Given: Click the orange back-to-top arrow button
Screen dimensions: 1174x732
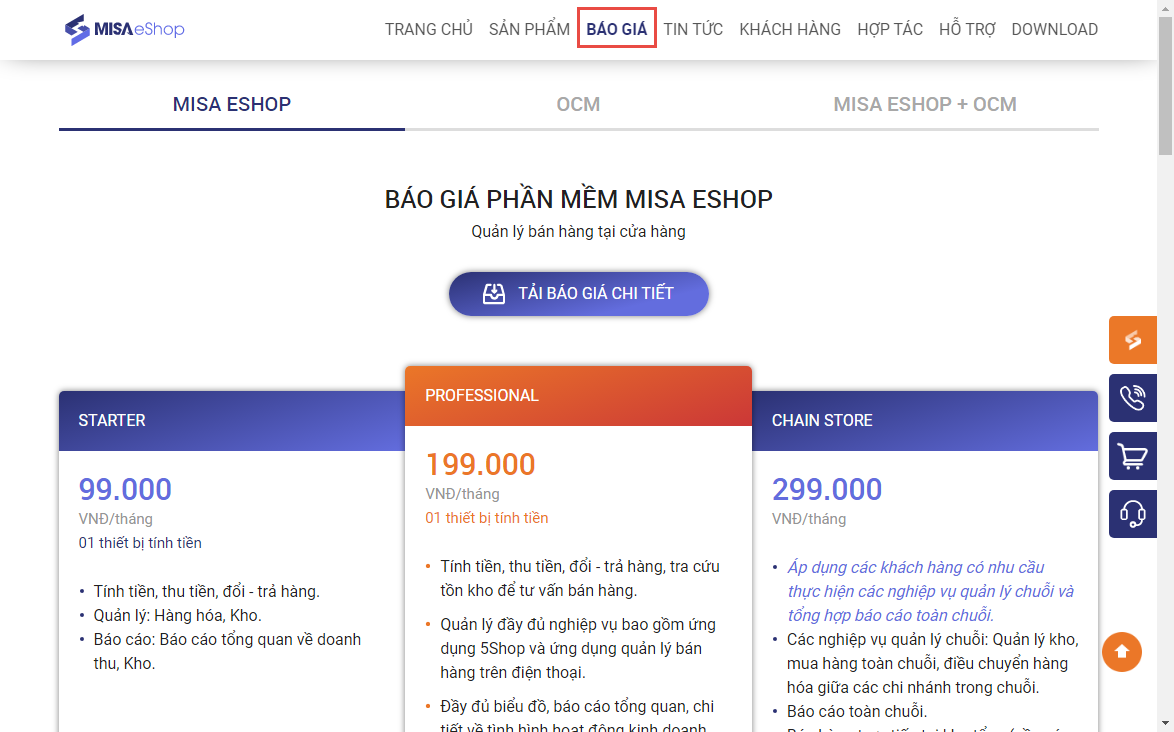Looking at the screenshot, I should pyautogui.click(x=1122, y=652).
